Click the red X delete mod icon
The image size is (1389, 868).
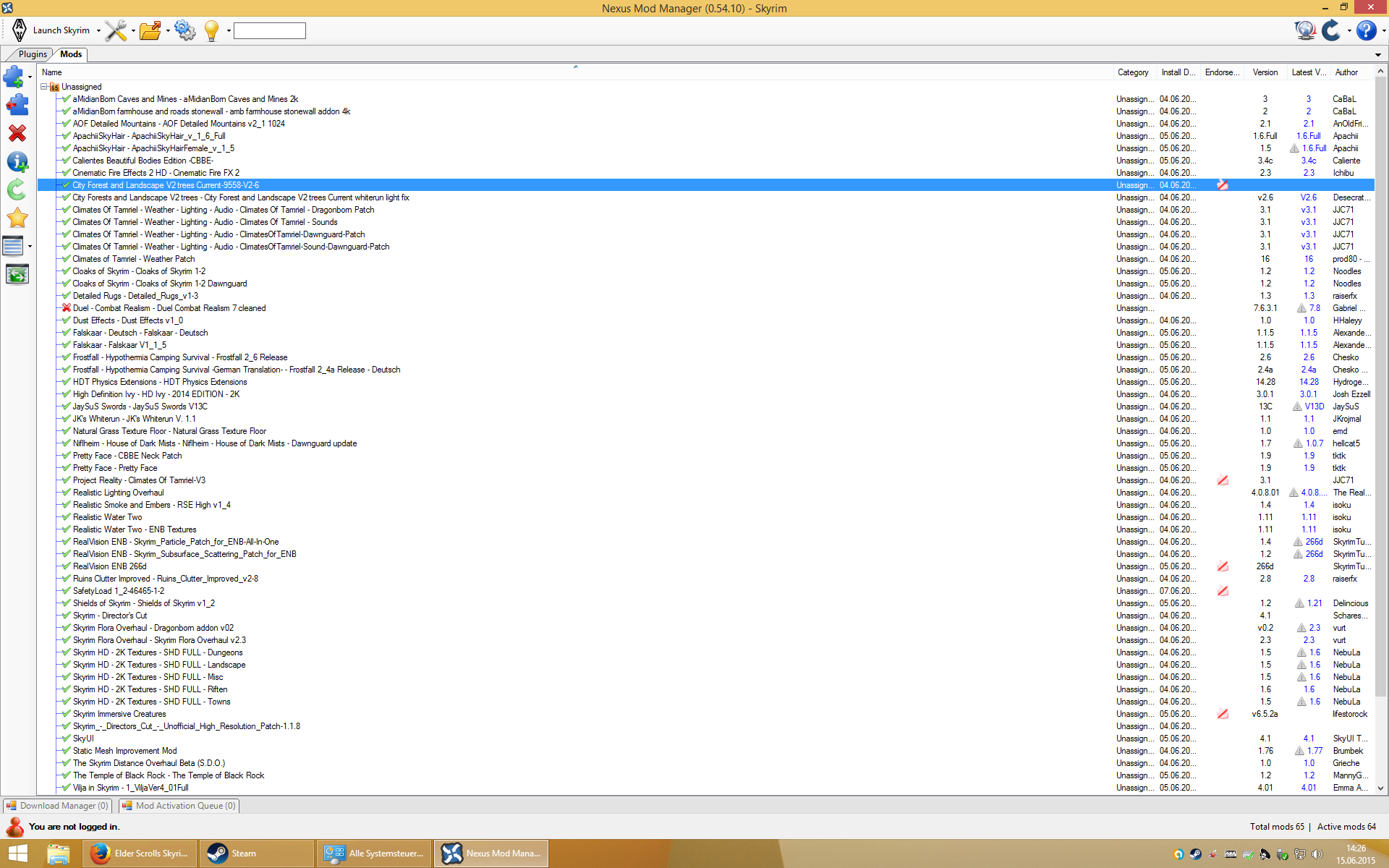[17, 133]
